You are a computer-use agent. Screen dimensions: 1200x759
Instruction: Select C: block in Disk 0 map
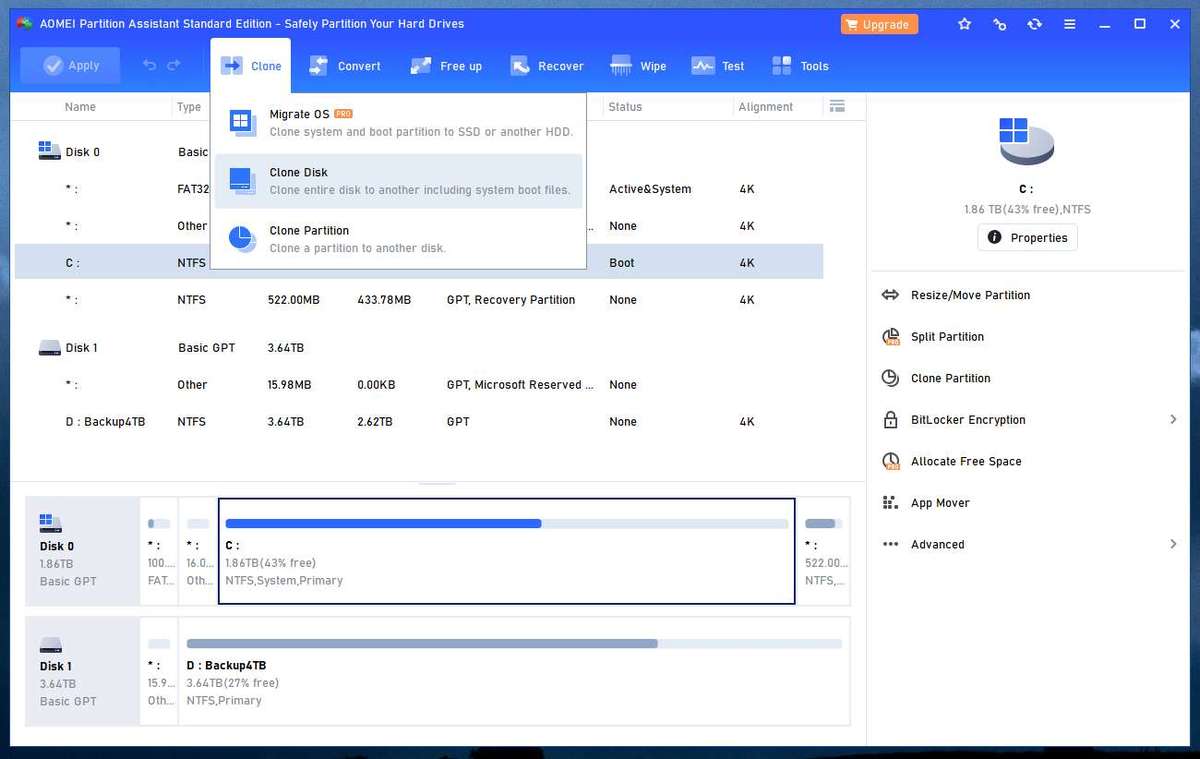(506, 551)
